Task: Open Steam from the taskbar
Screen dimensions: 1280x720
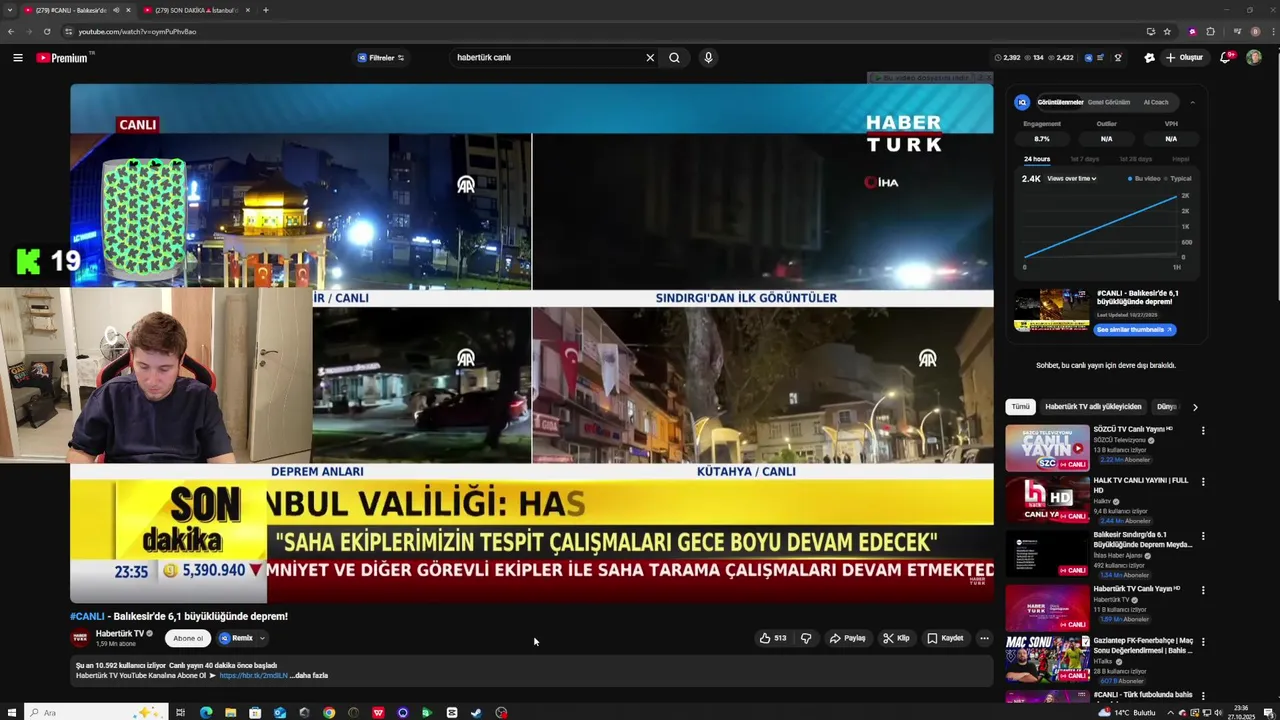Action: pyautogui.click(x=476, y=713)
